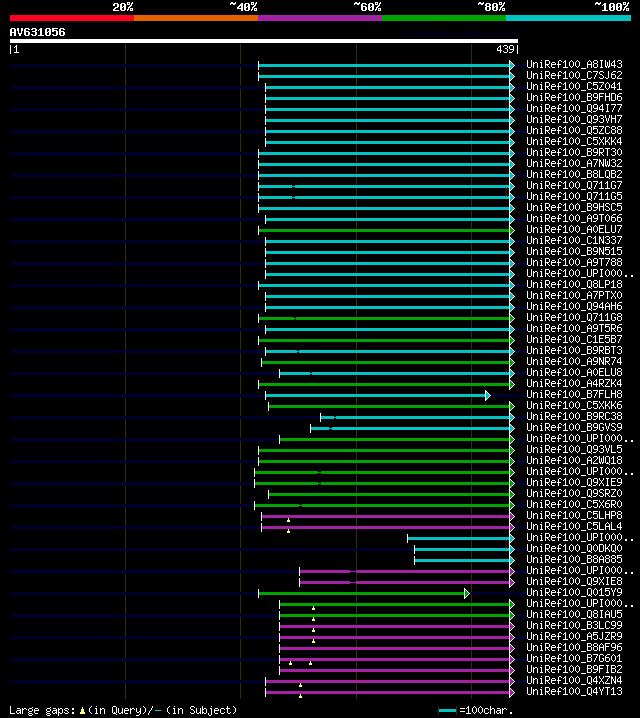Click the purple alignment bar of UniRef100_C5LHP8
This screenshot has height=718, width=640.
[x=385, y=517]
